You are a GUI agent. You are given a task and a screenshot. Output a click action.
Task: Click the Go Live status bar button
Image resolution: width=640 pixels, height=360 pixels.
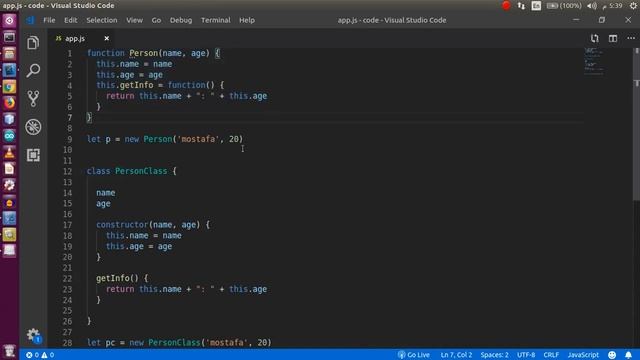(413, 355)
